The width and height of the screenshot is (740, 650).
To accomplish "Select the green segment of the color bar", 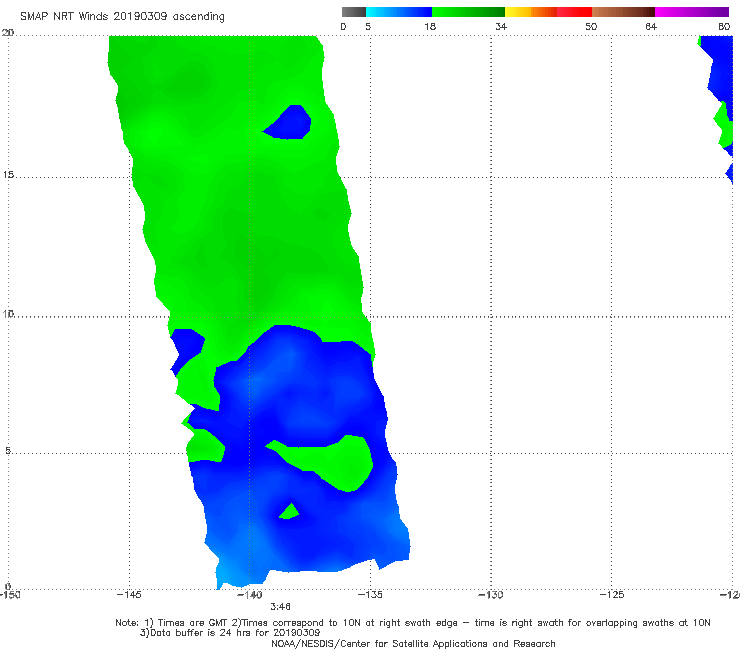I will coord(468,12).
